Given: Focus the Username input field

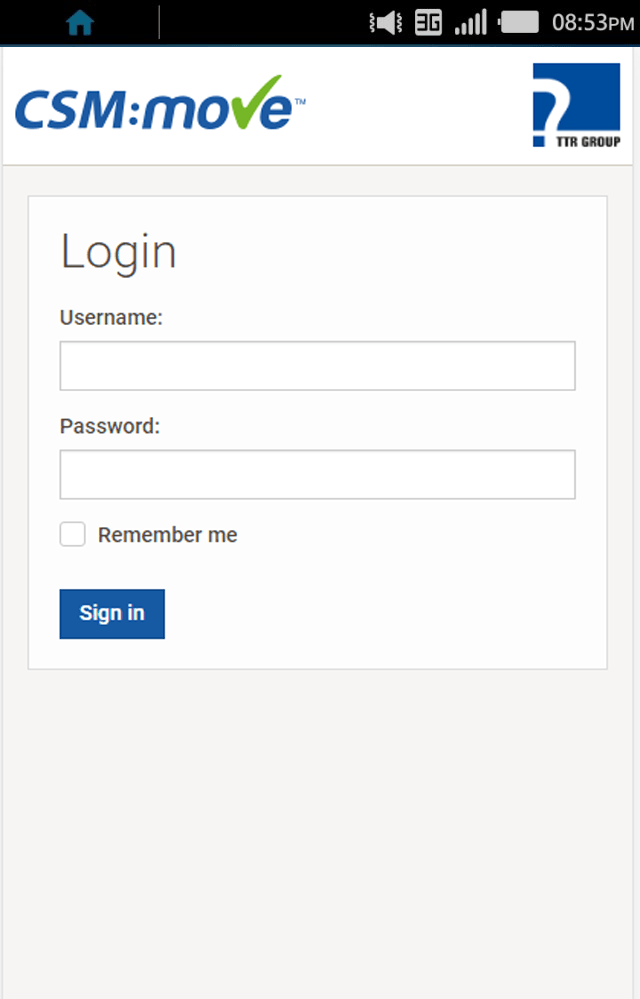Looking at the screenshot, I should (x=317, y=366).
